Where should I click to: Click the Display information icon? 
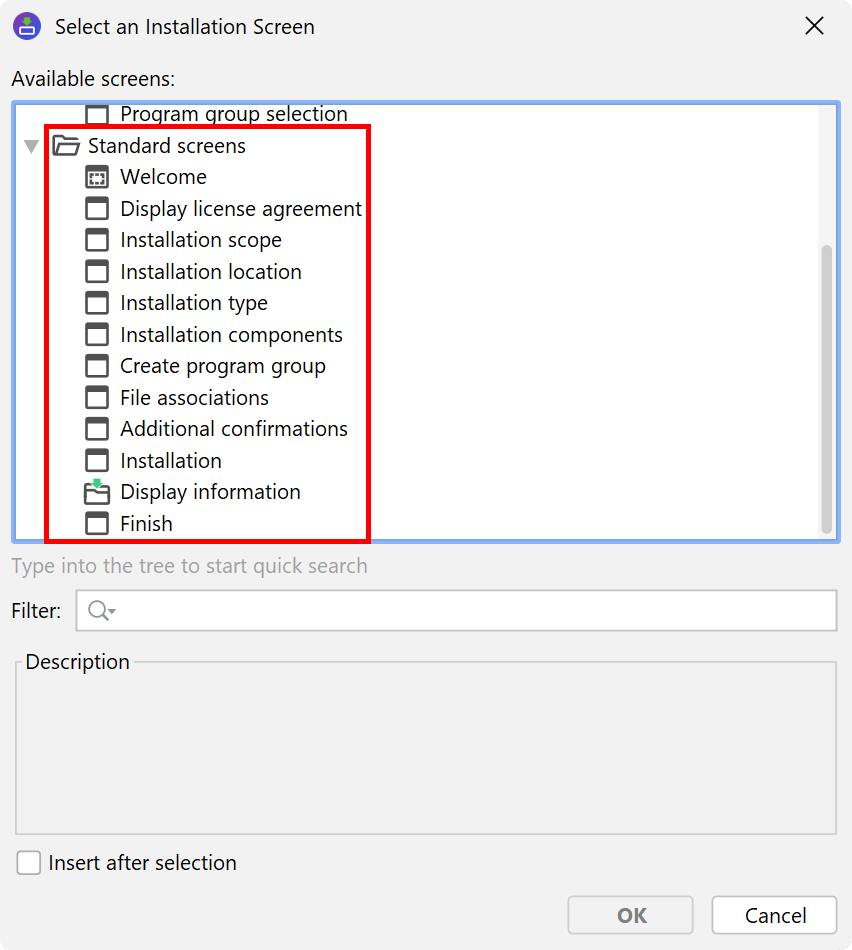(x=97, y=492)
